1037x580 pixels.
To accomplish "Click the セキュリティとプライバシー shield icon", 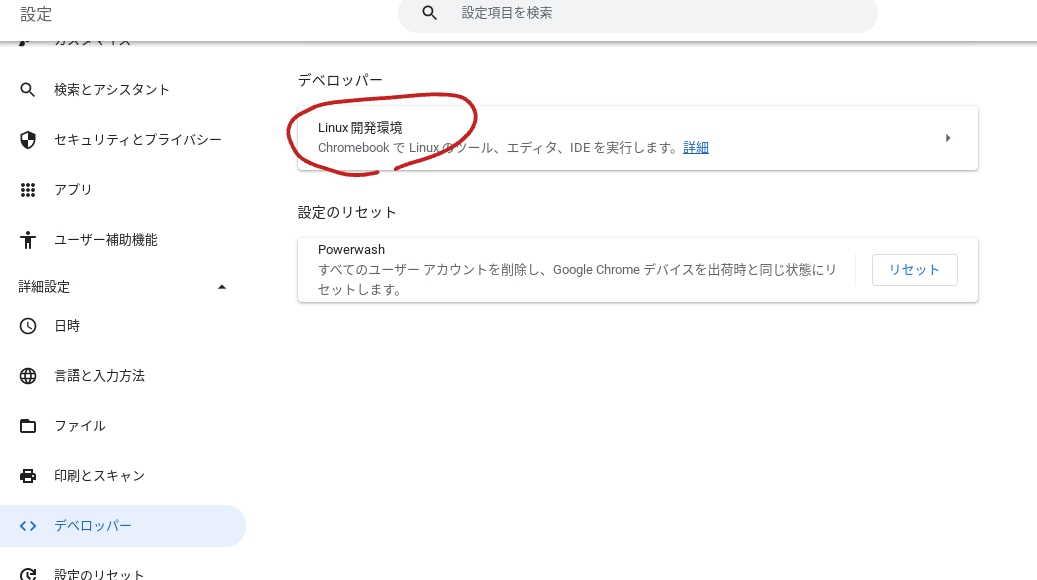I will (x=28, y=139).
